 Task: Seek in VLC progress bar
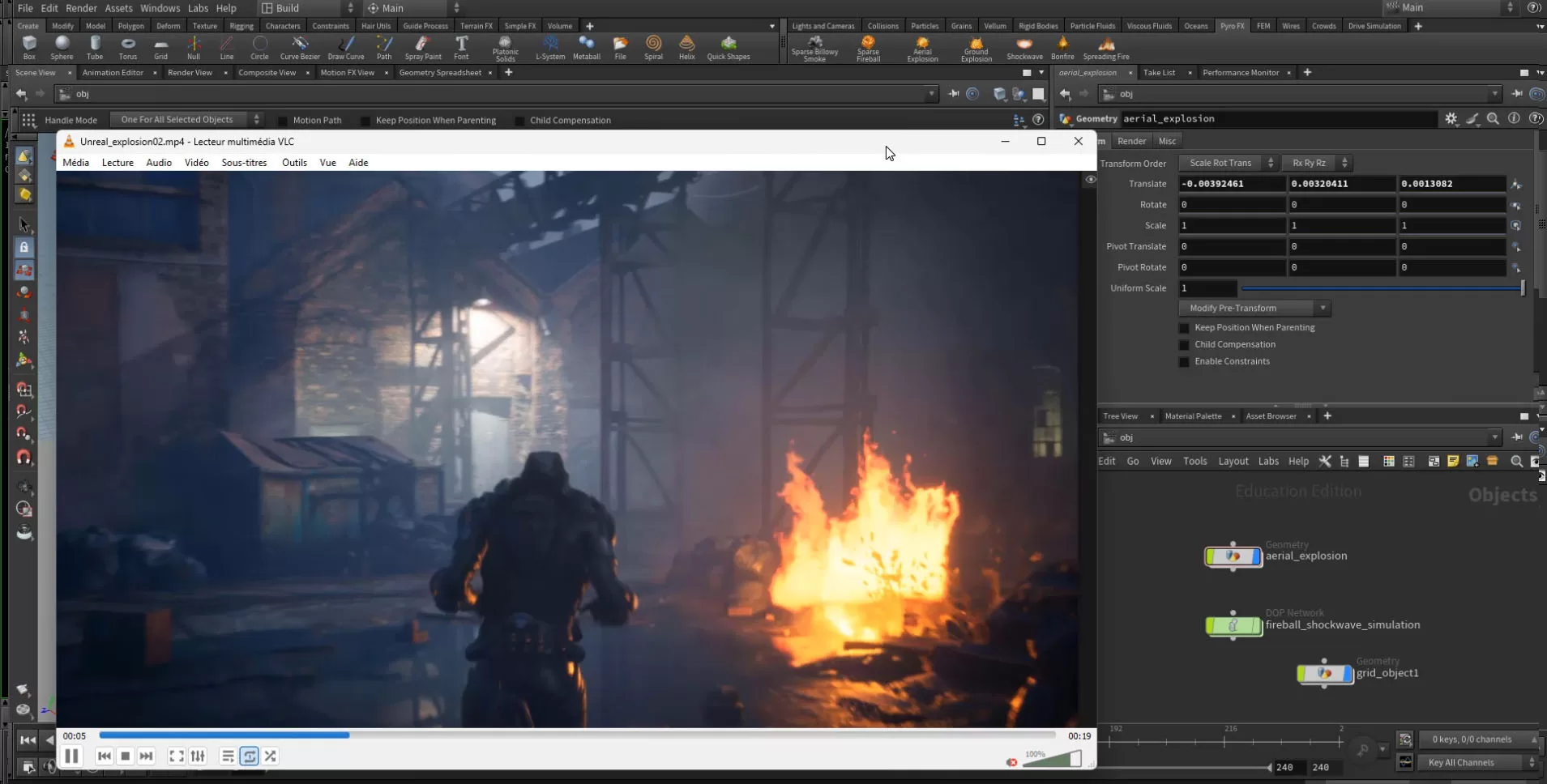[577, 735]
